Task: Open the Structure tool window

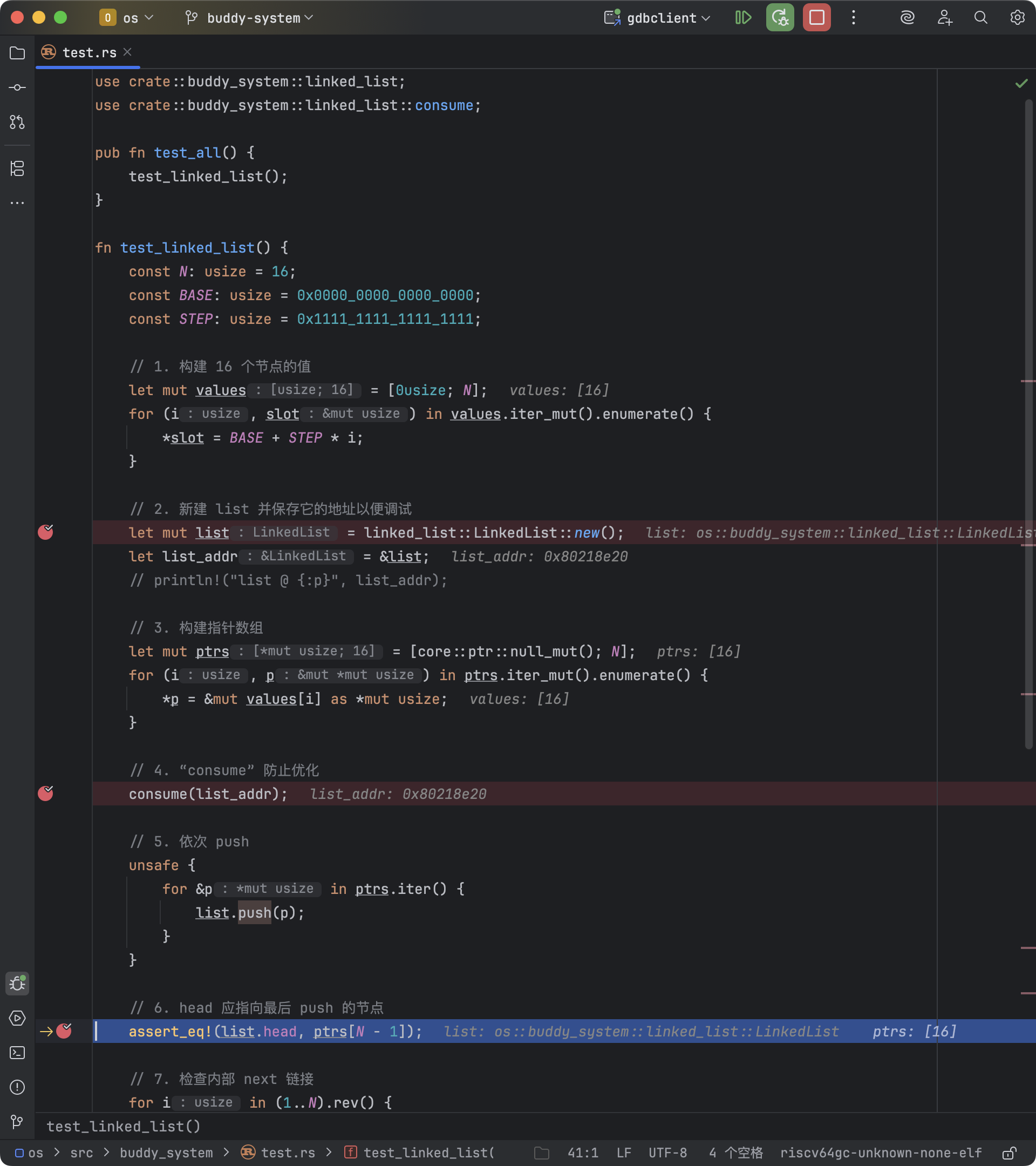Action: pos(17,168)
